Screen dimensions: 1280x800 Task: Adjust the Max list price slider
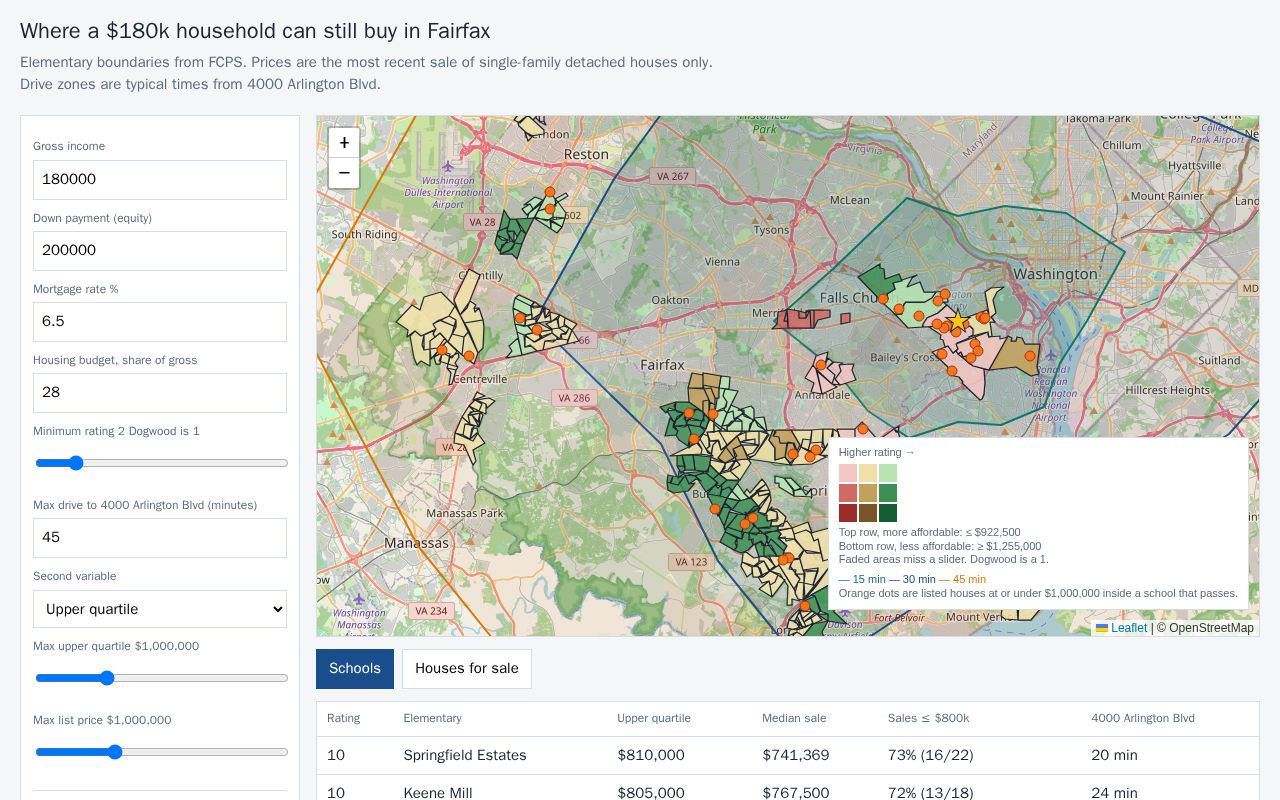(160, 752)
